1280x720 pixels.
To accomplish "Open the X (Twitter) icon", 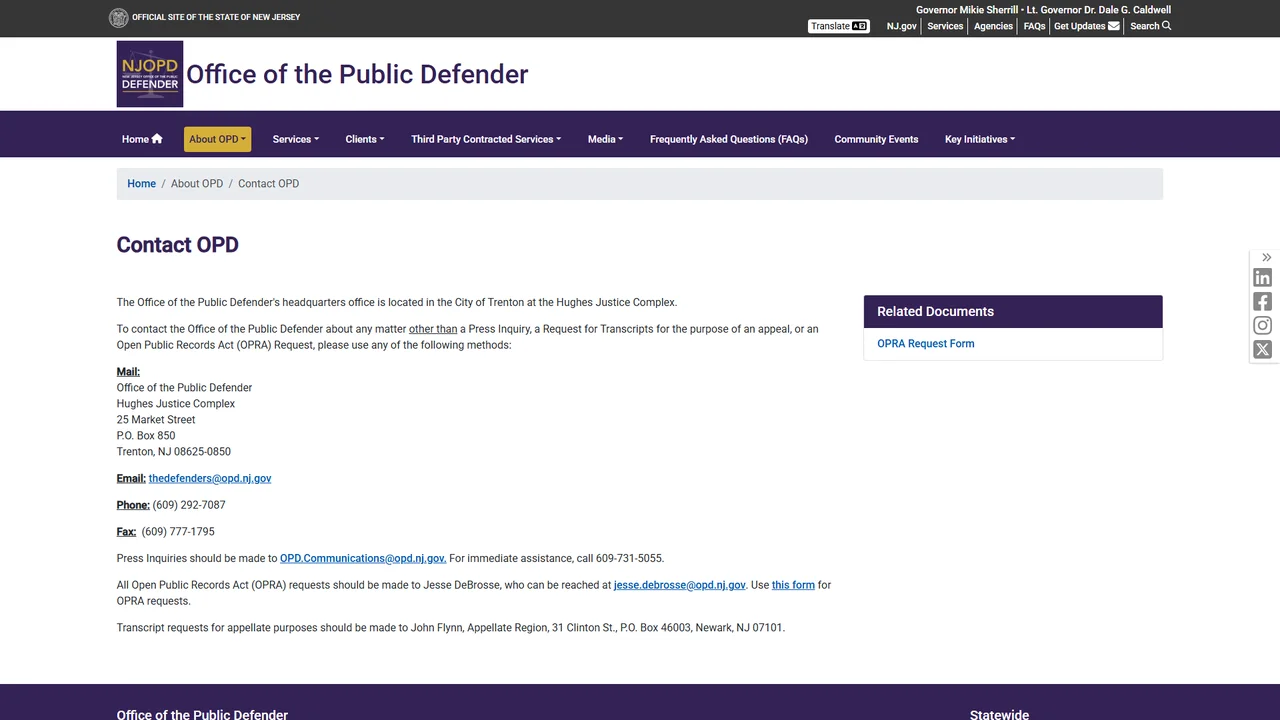I will [1263, 350].
